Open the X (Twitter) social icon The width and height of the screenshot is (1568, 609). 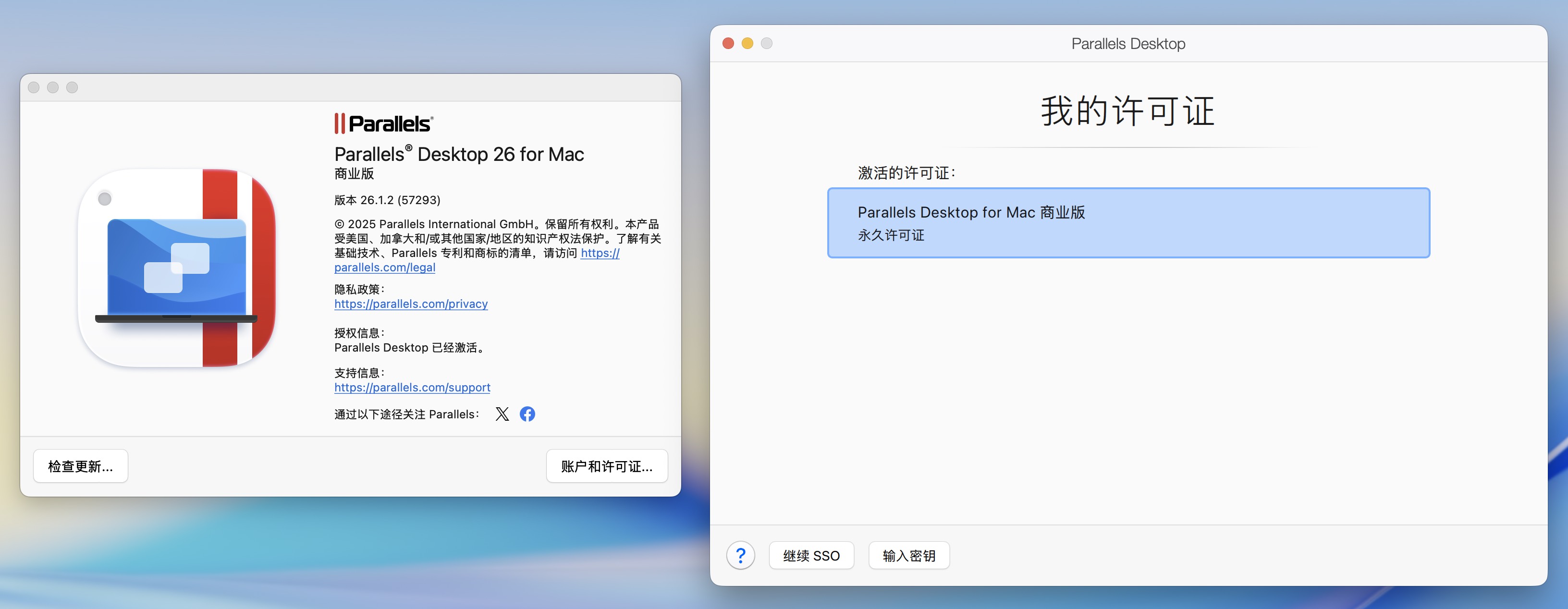[502, 414]
